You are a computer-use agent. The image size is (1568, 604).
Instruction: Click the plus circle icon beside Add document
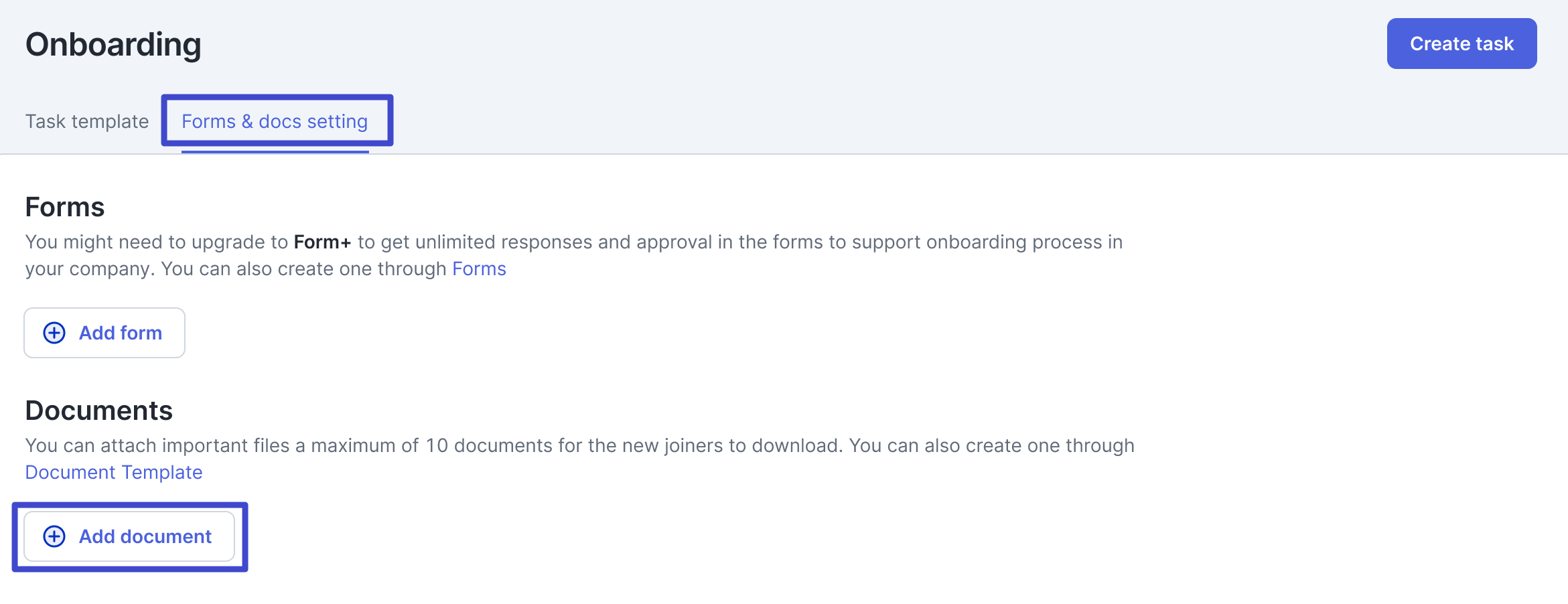point(54,536)
